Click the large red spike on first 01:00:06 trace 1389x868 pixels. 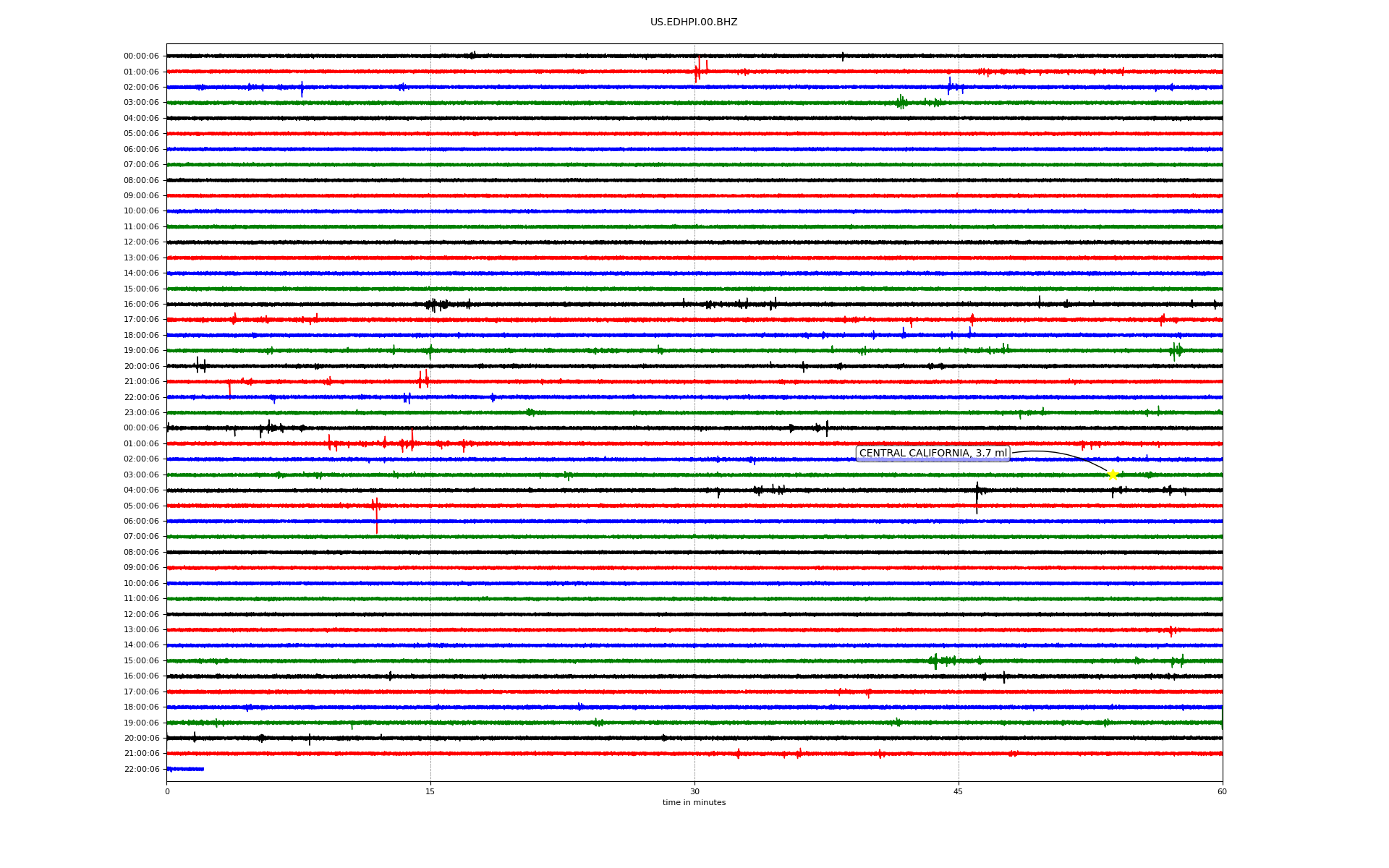pos(697,70)
